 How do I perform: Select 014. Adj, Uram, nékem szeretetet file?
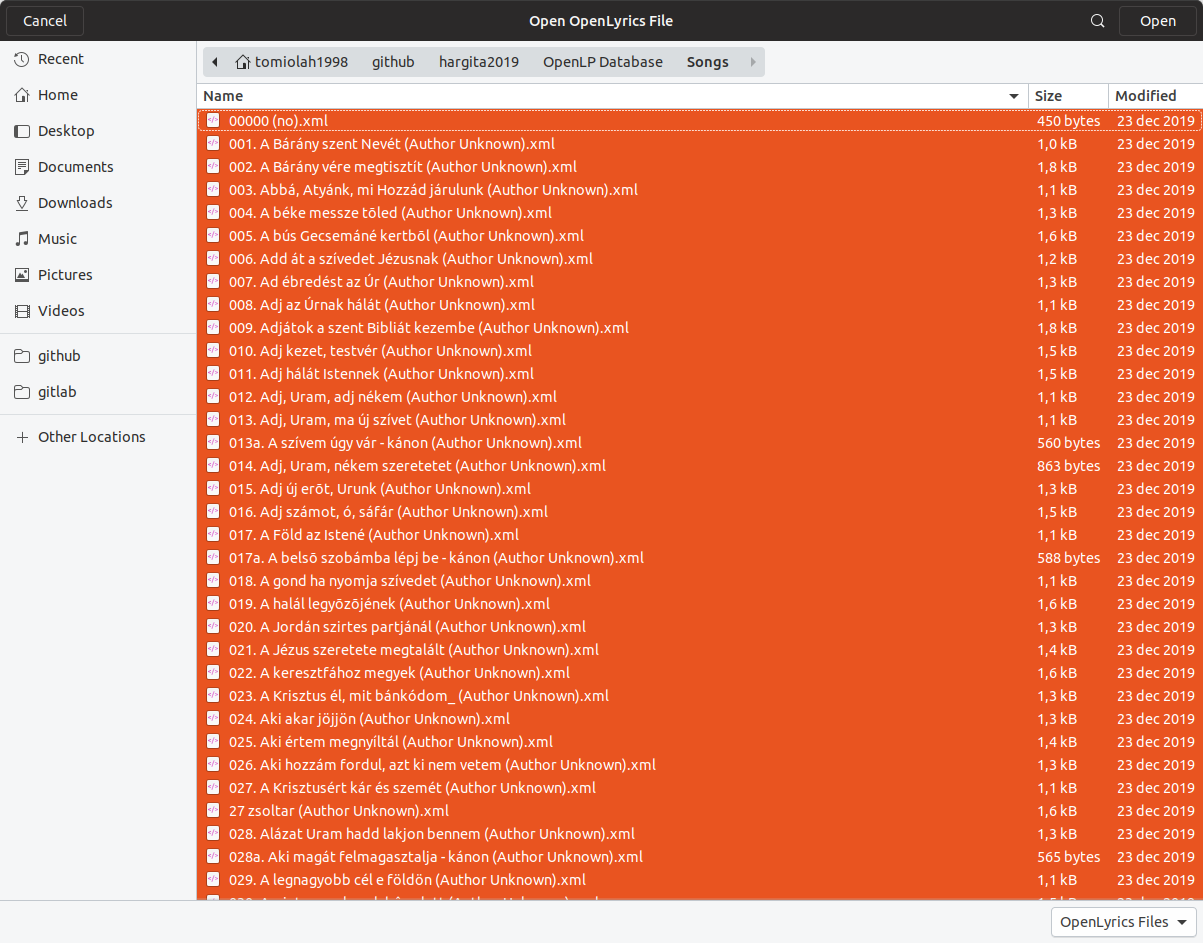700,465
